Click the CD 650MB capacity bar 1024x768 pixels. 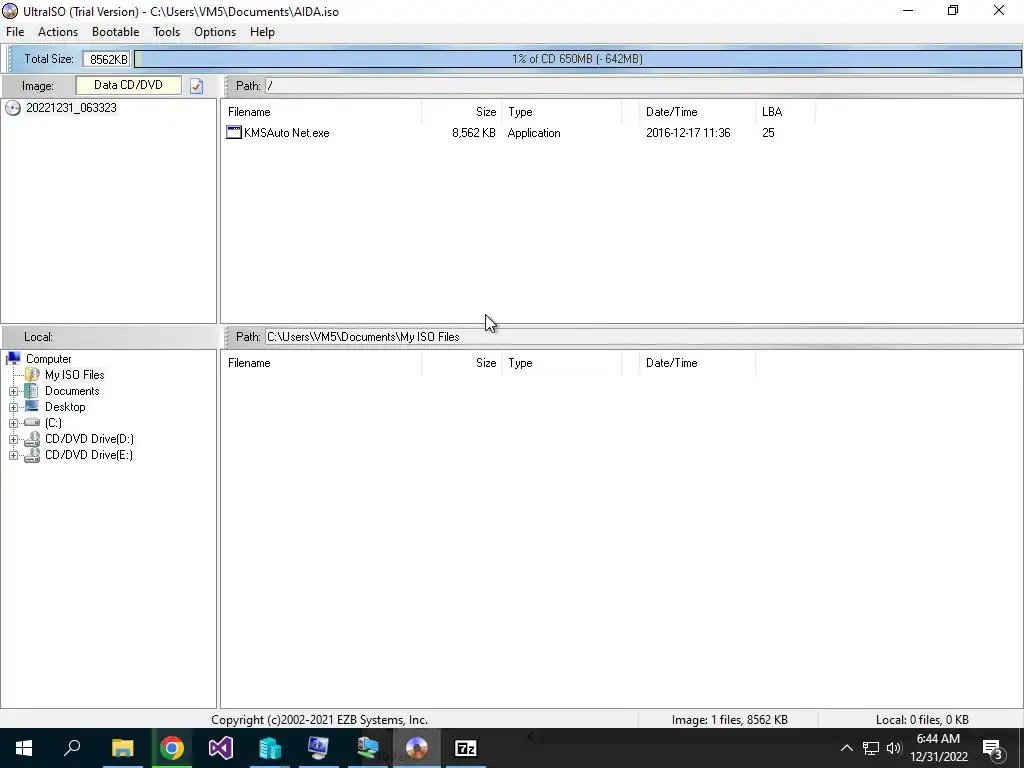[x=577, y=59]
